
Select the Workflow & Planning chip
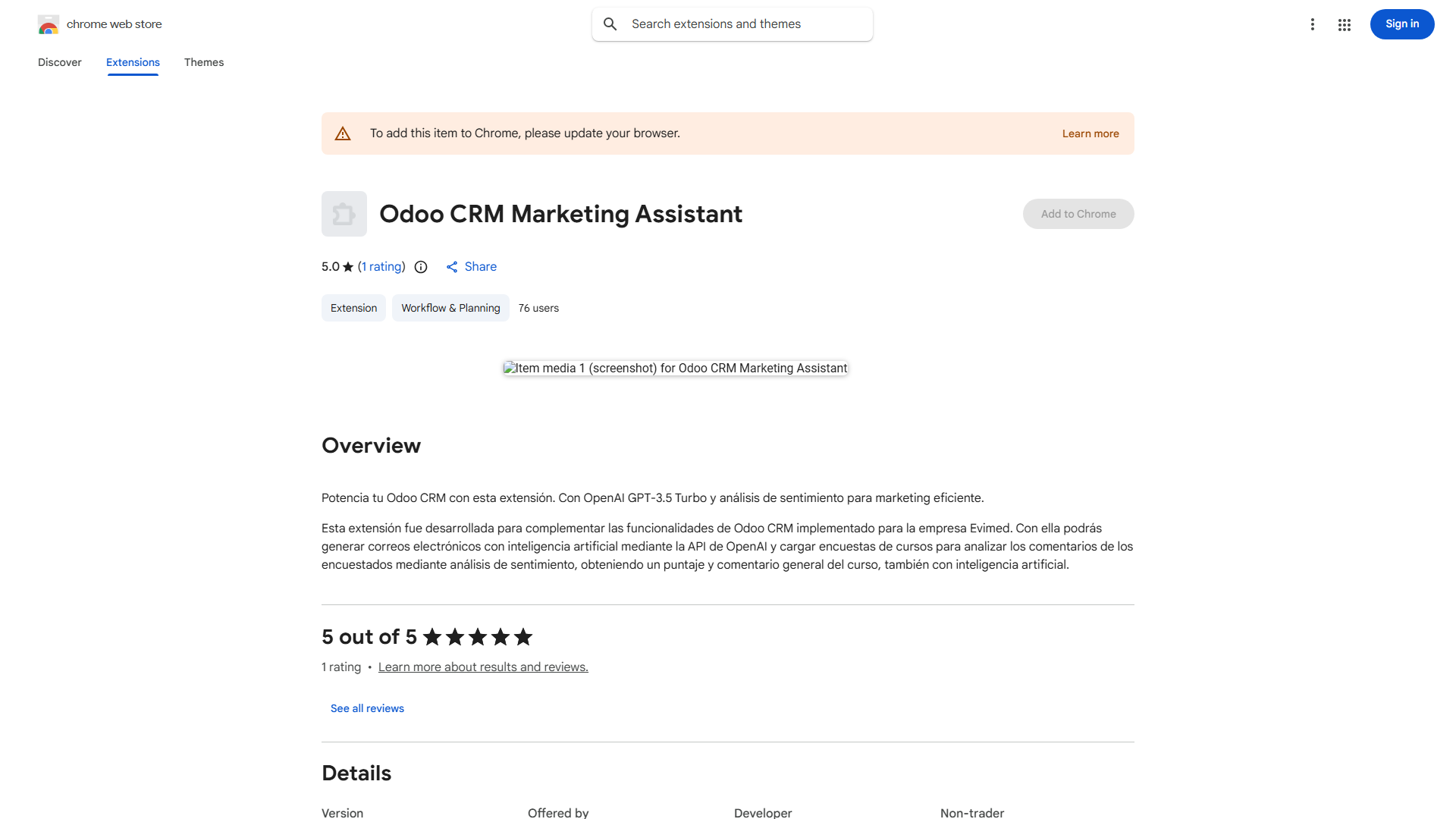click(450, 308)
